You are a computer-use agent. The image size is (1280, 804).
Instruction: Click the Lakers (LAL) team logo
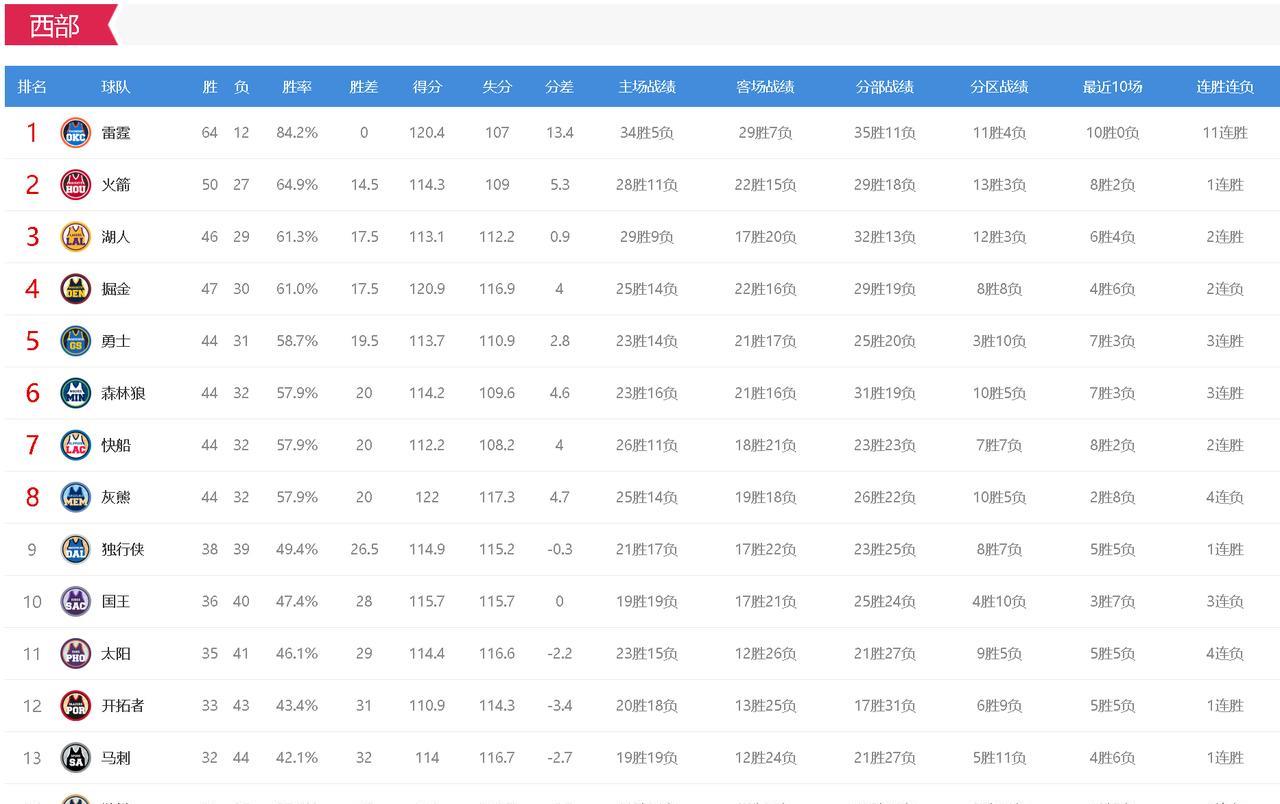click(x=76, y=237)
